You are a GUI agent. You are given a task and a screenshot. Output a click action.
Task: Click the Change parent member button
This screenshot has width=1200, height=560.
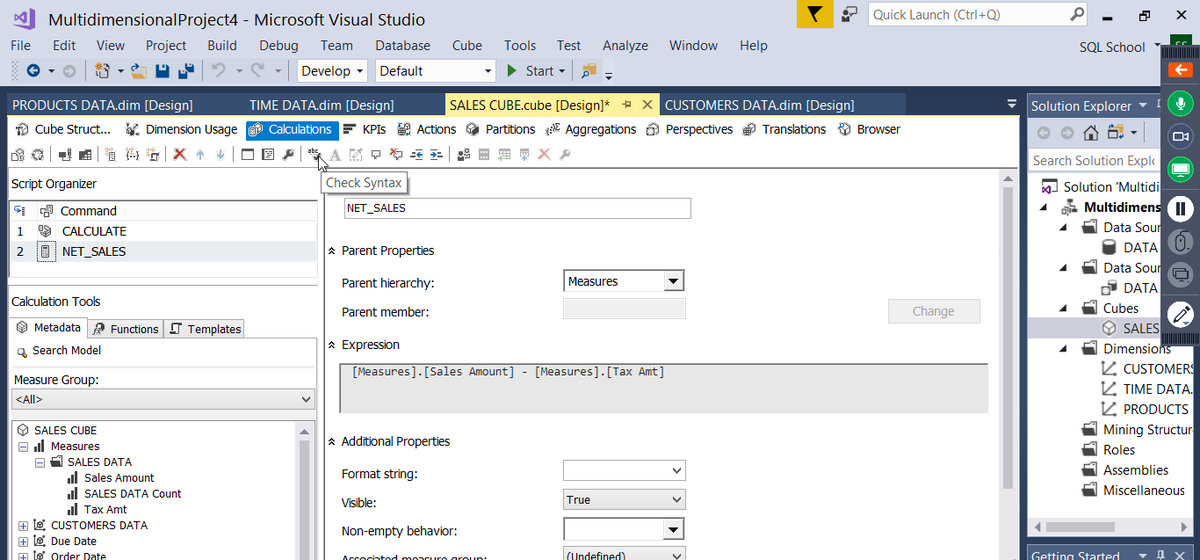click(x=933, y=311)
